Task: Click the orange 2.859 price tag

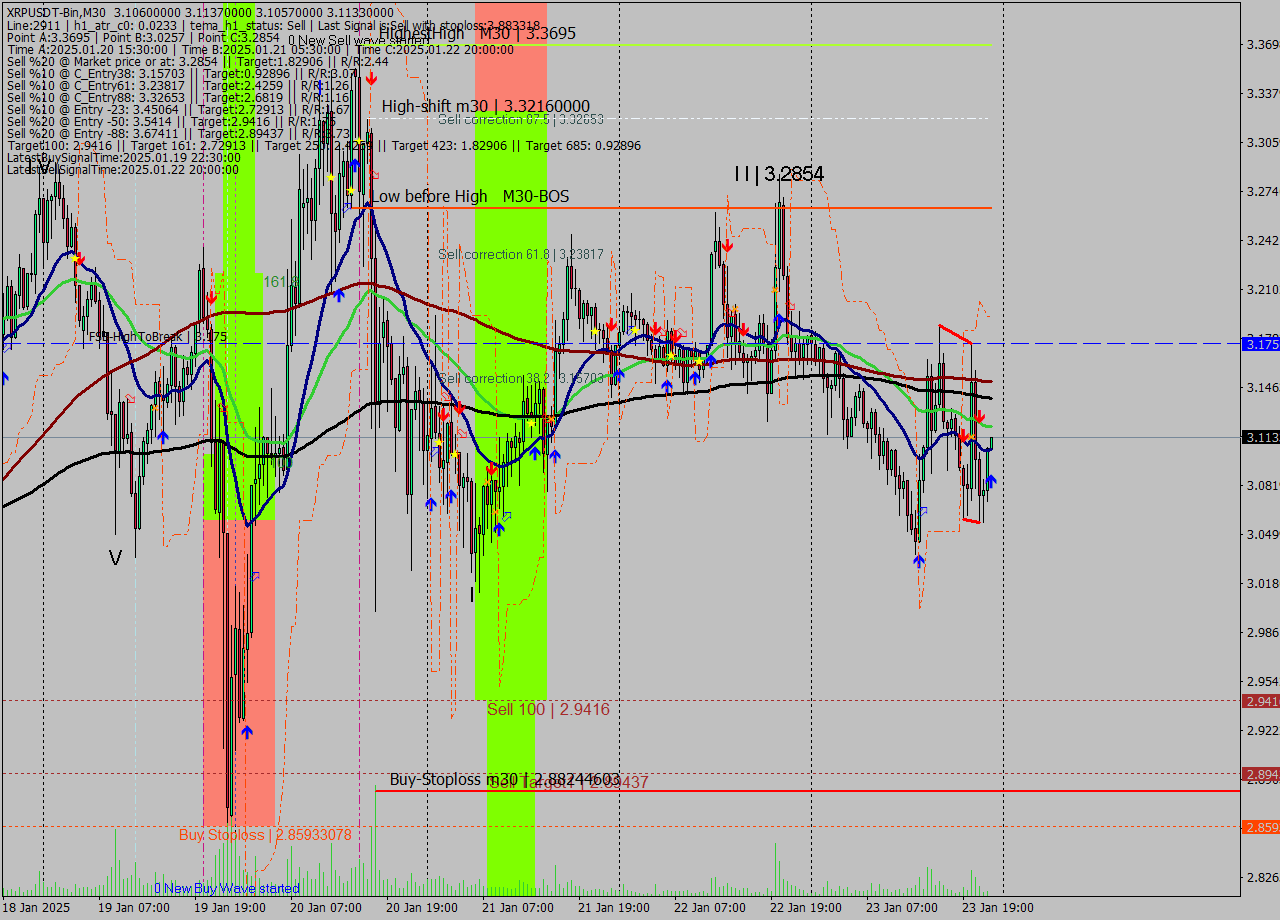Action: coord(1260,827)
